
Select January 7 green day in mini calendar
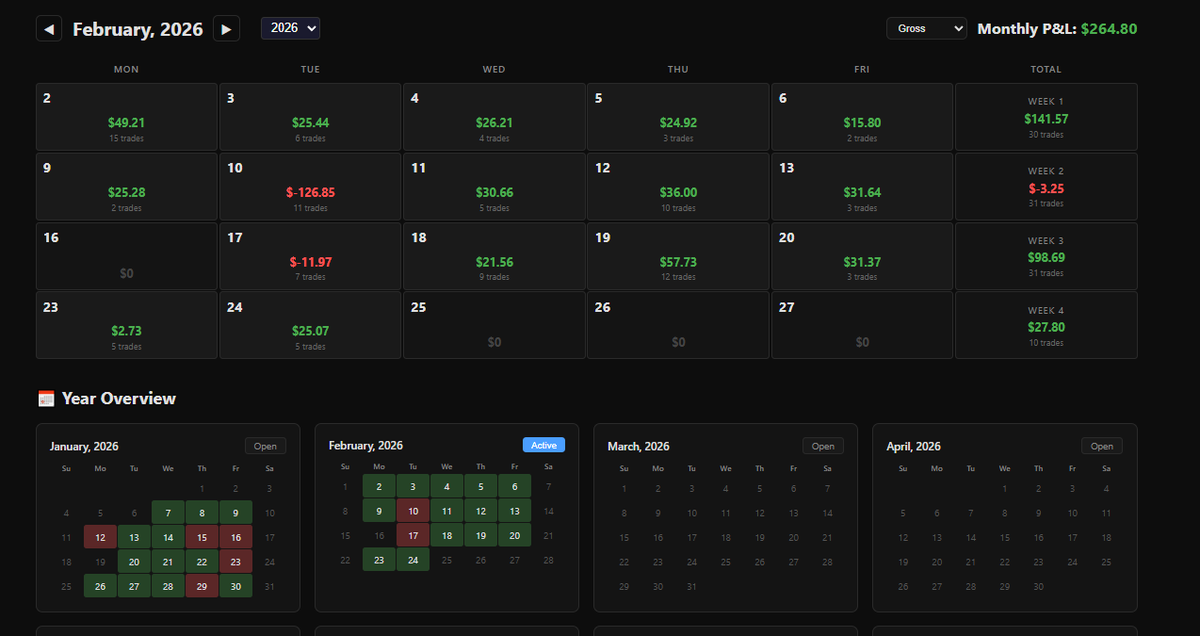(168, 513)
